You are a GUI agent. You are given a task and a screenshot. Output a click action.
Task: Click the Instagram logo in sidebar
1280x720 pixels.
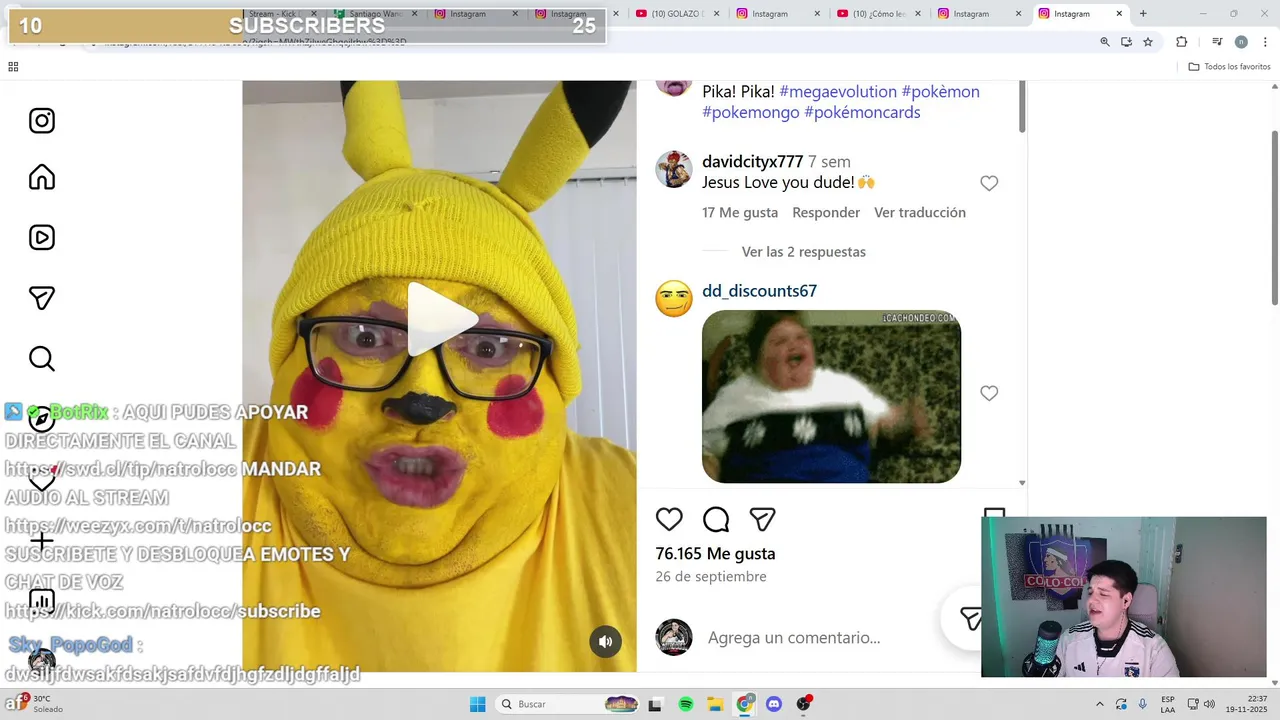pyautogui.click(x=42, y=121)
